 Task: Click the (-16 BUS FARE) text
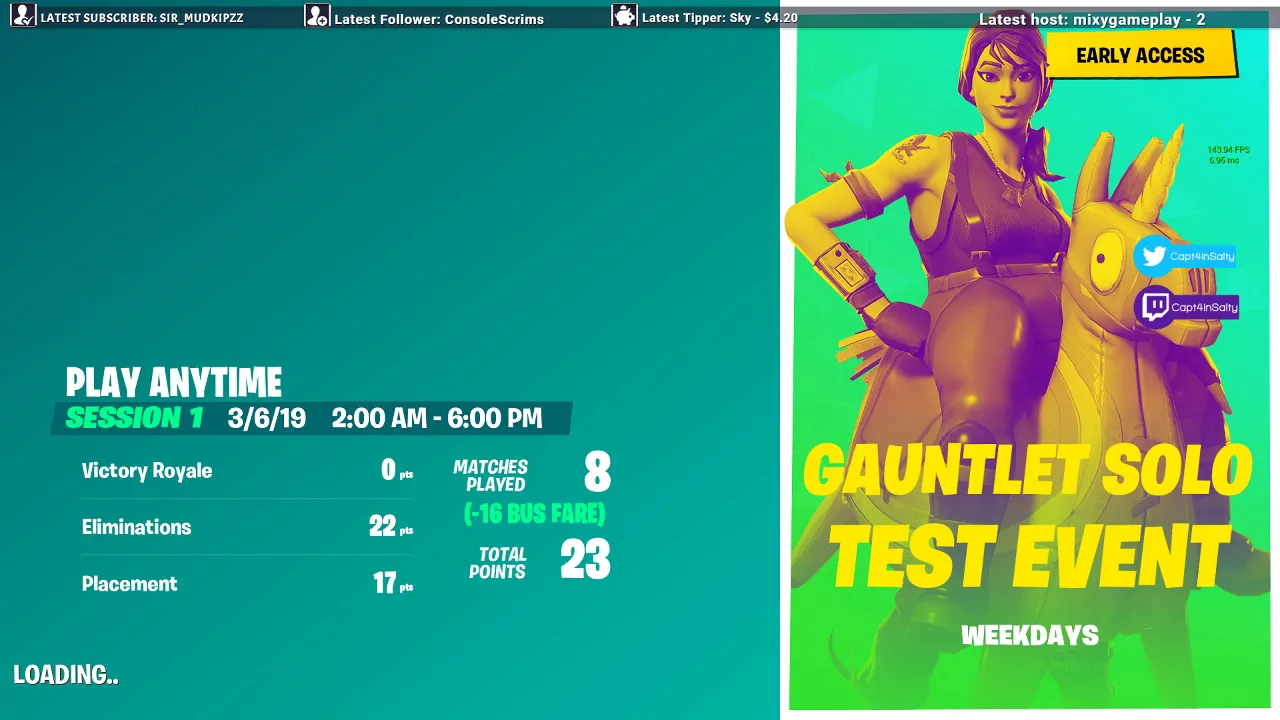click(x=534, y=514)
